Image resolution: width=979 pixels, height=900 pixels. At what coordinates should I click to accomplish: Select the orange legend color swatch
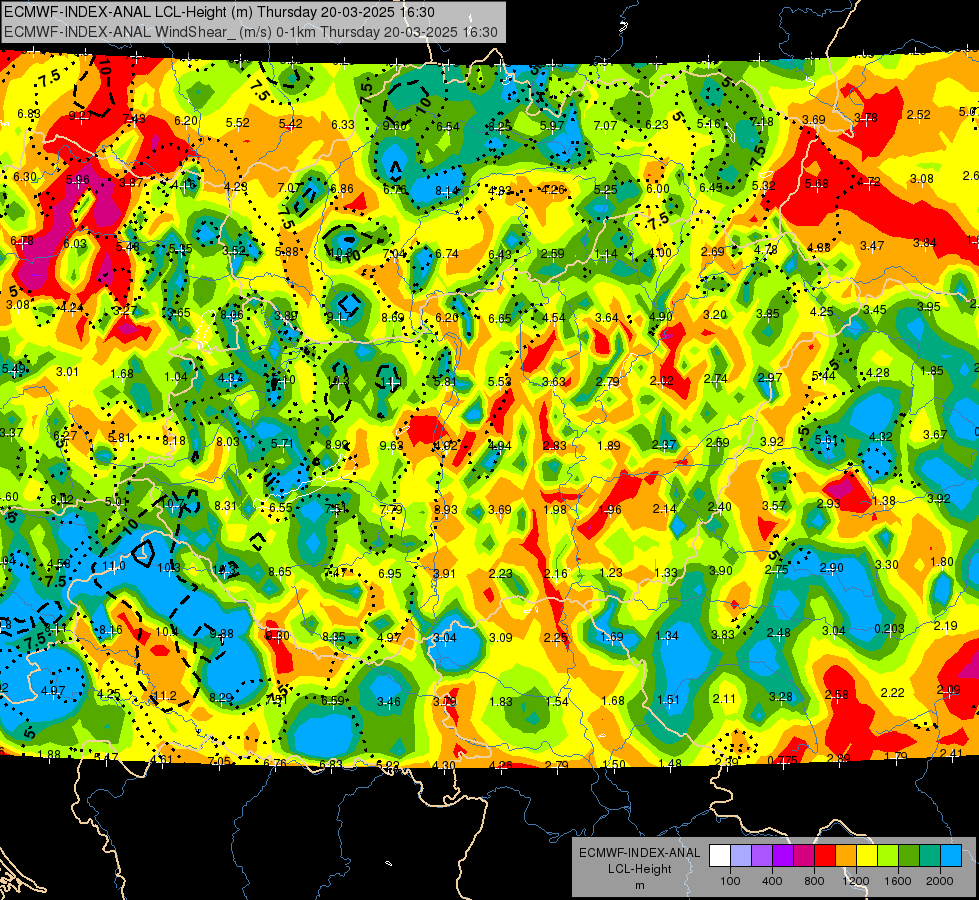pyautogui.click(x=845, y=856)
